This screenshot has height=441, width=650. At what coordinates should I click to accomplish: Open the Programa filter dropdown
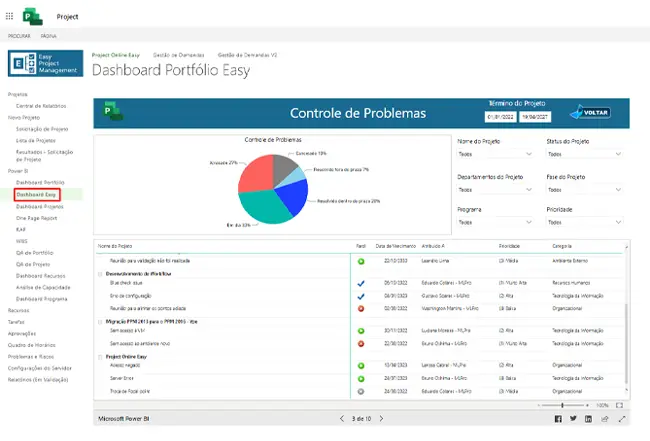click(495, 222)
